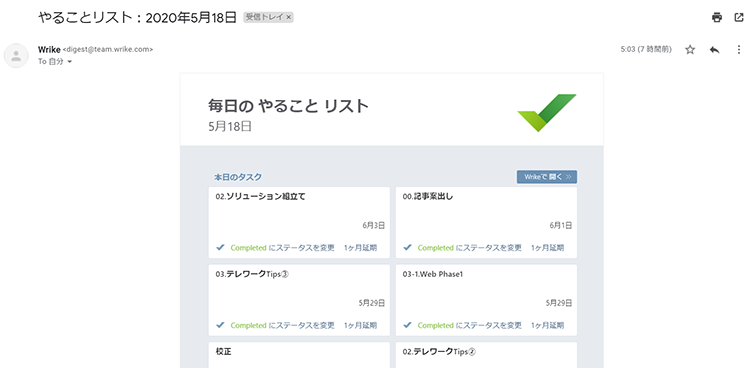Screen dimensions: 750x368
Task: Click the 6月1日 due date
Action: tap(561, 225)
